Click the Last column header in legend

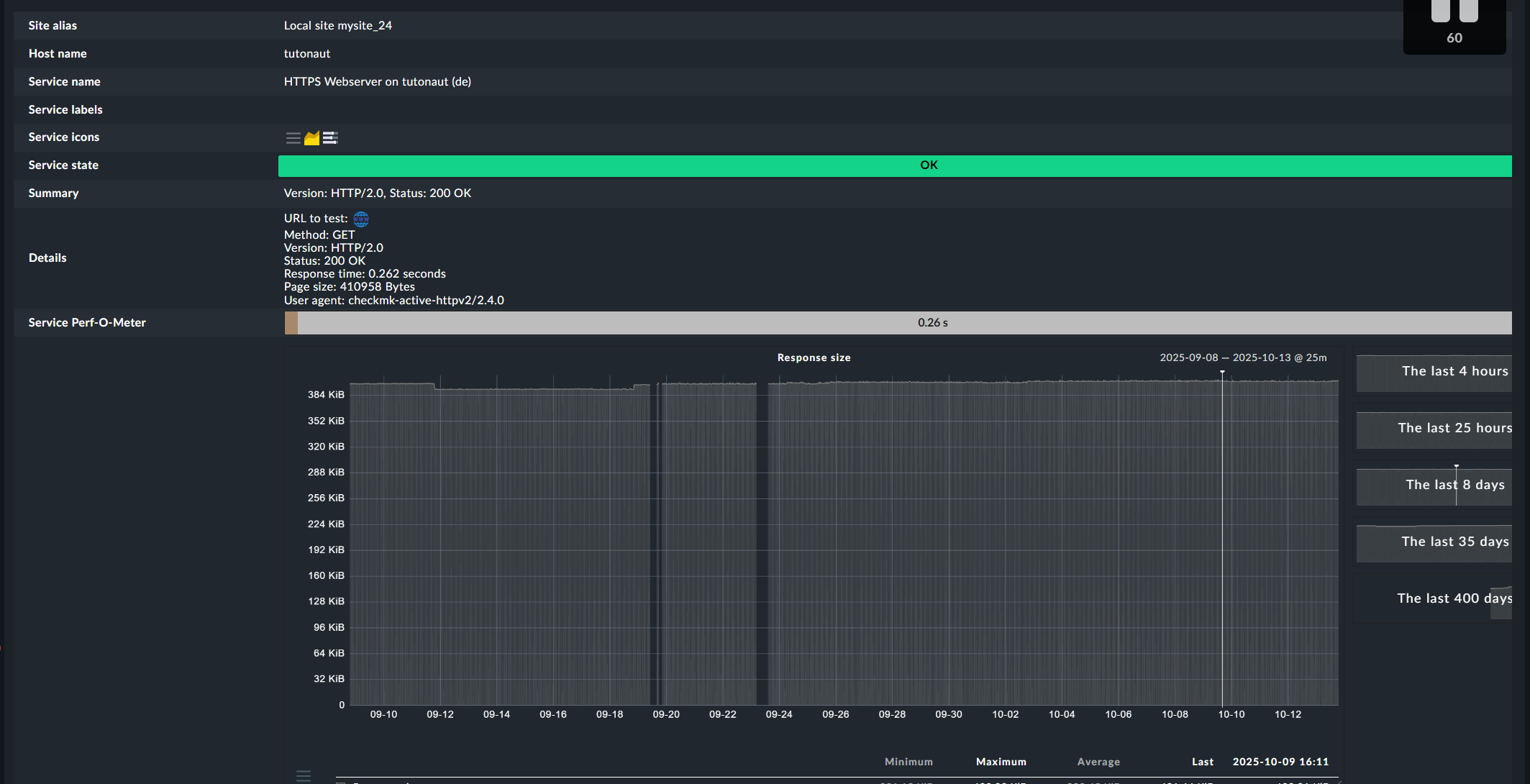tap(1202, 762)
